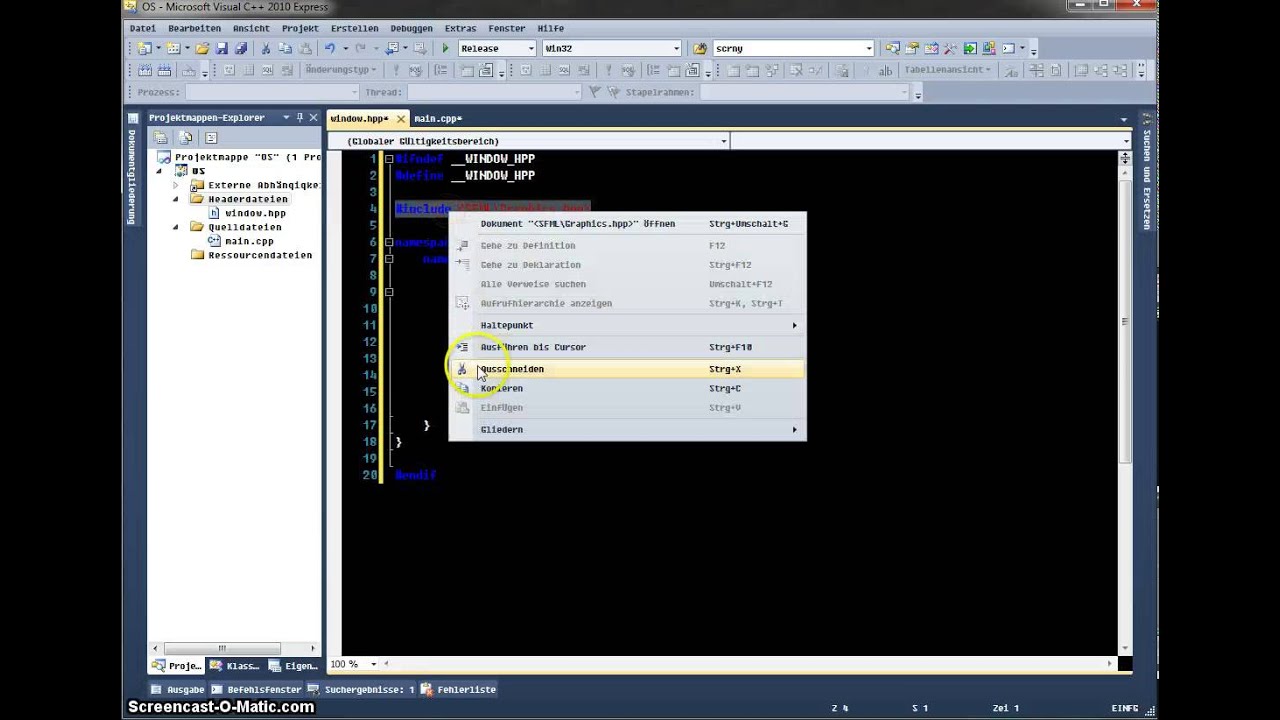Choose Ausschneiden in the context menu
Screen dimensions: 1280x720
coord(627,369)
